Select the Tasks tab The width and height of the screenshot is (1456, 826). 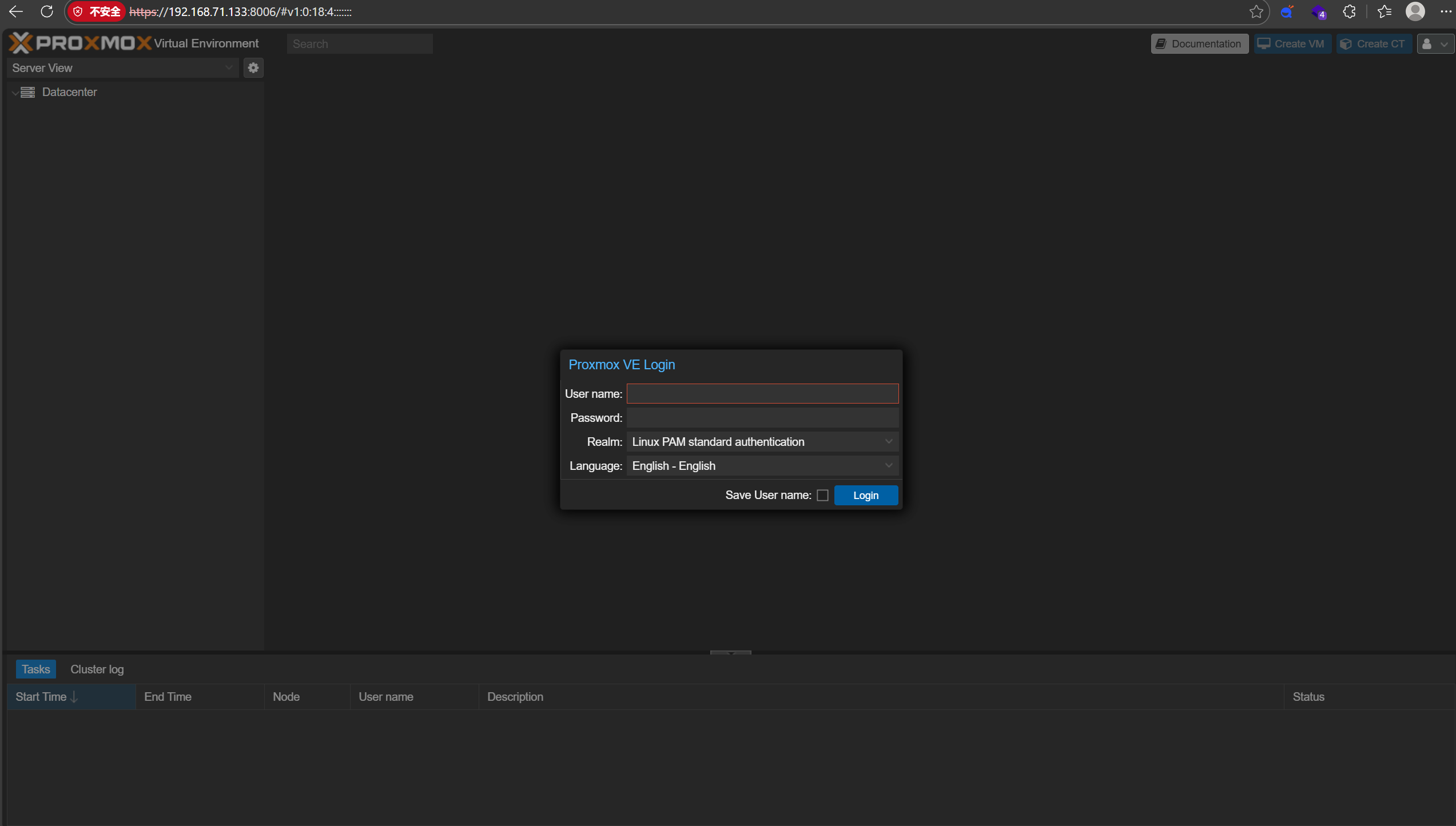coord(35,669)
